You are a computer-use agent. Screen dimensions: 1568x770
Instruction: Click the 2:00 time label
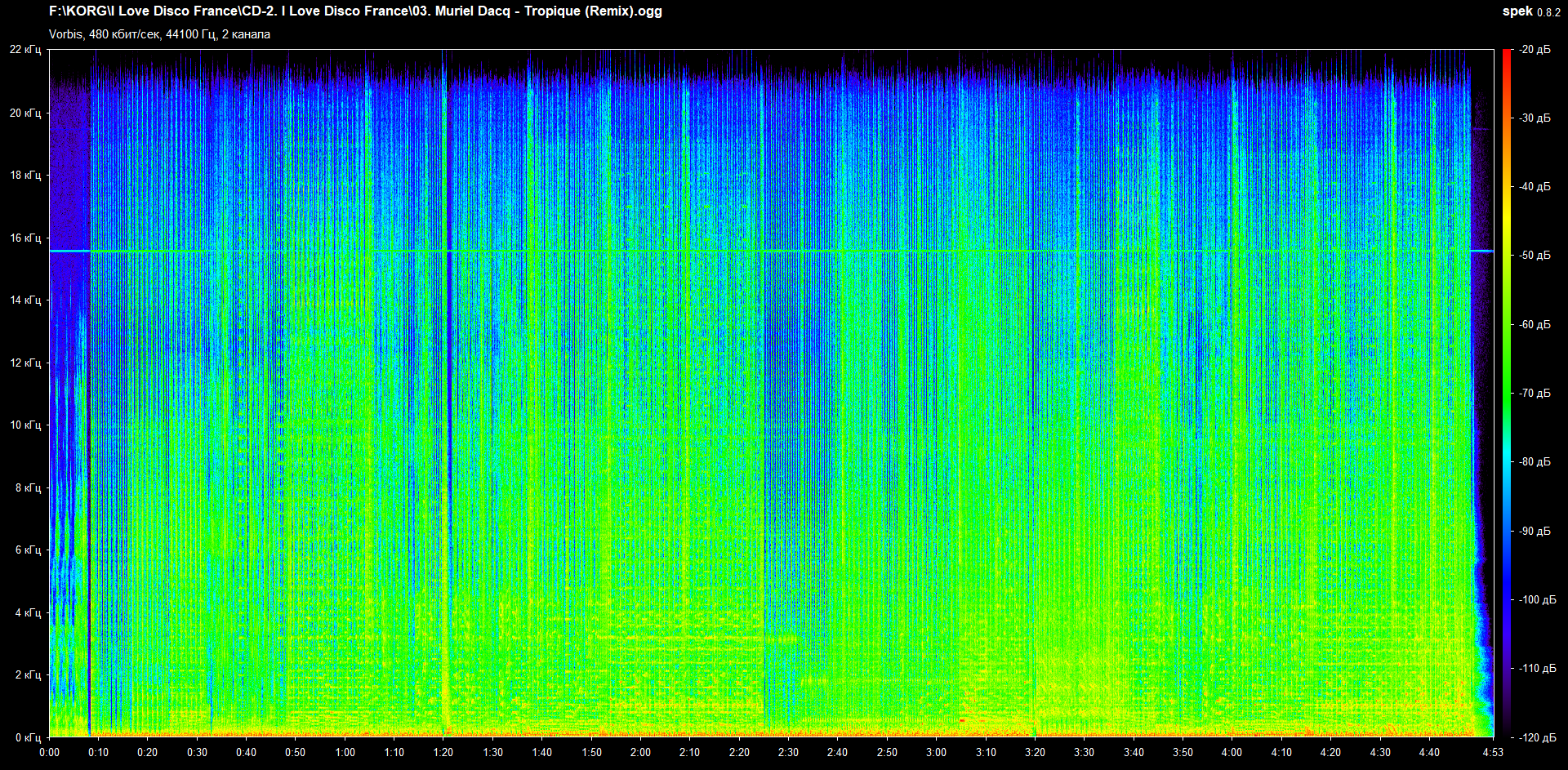tap(640, 752)
